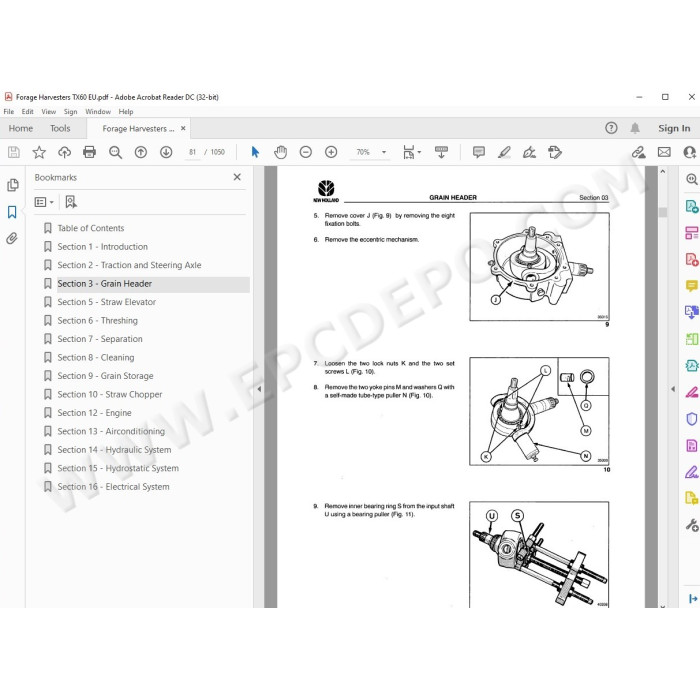
Task: Close the Forage Harvesters document tab
Action: pos(183,128)
